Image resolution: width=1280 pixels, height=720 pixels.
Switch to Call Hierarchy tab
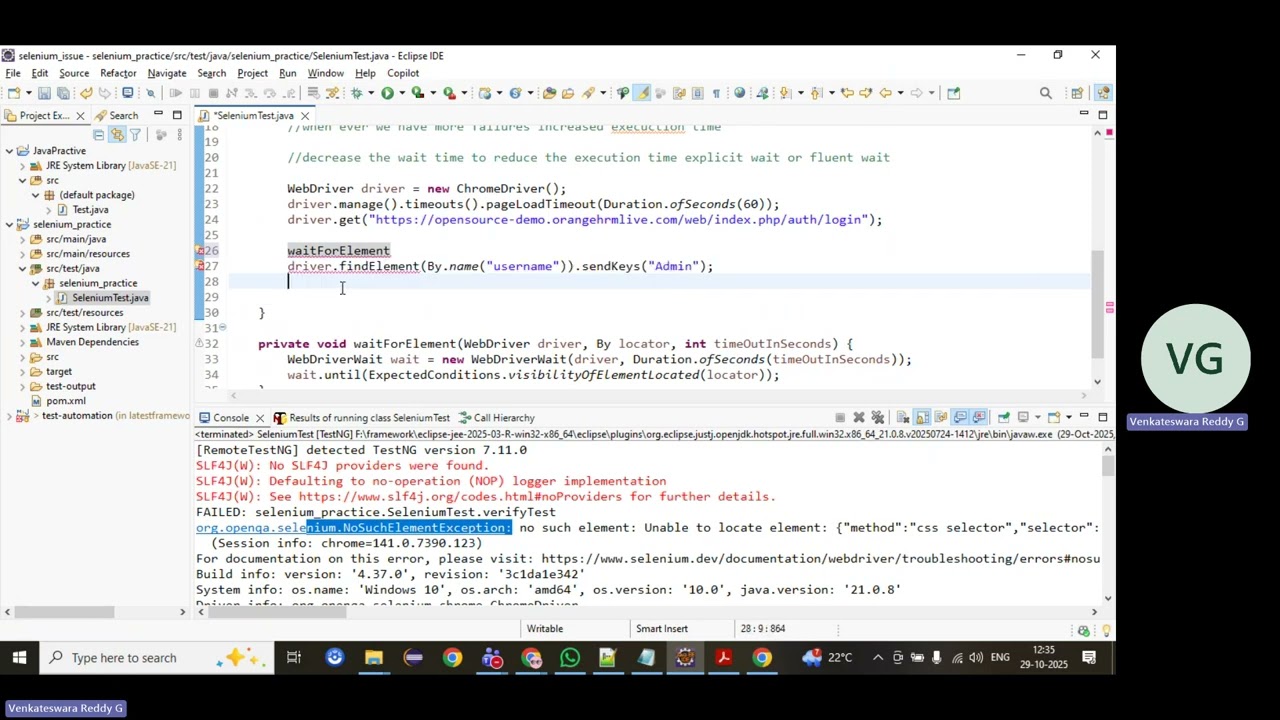tap(496, 417)
